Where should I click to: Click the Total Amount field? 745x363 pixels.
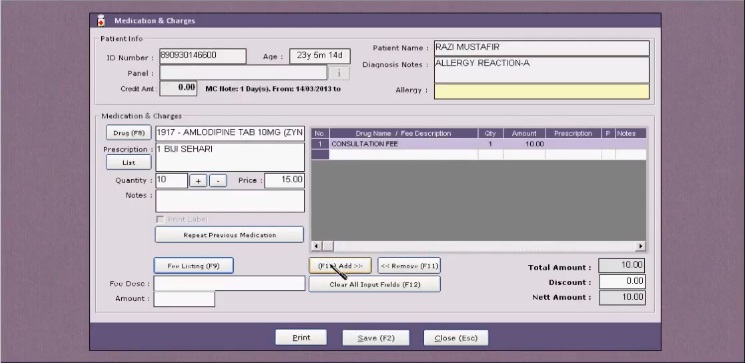pyautogui.click(x=622, y=266)
